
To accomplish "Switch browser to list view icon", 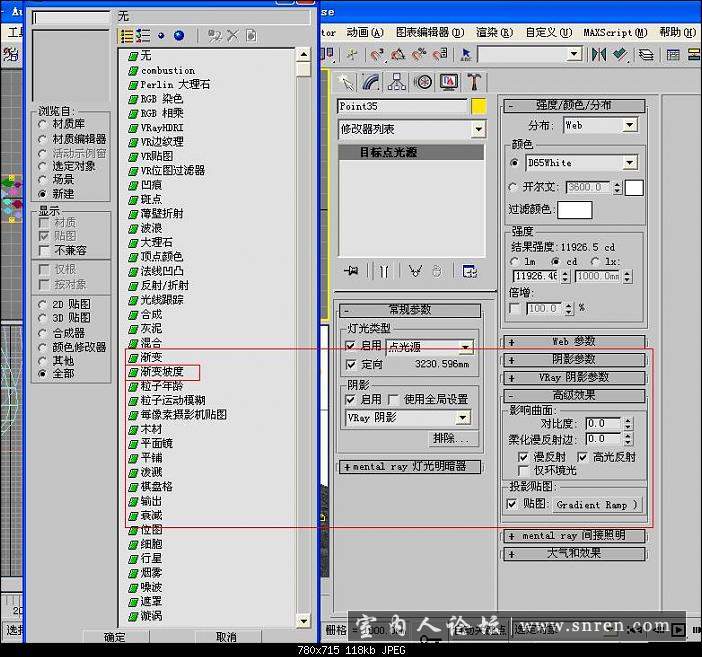I will point(127,36).
